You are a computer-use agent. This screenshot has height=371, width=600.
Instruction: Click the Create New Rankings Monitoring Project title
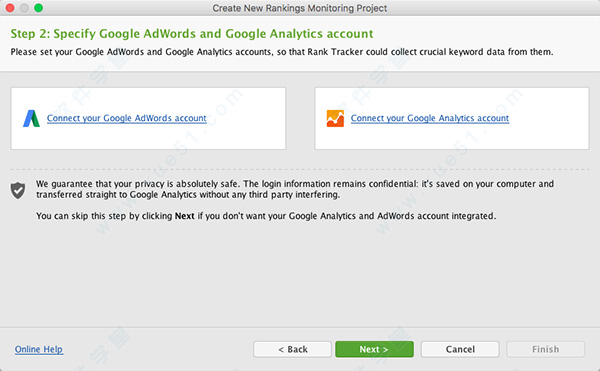point(300,8)
